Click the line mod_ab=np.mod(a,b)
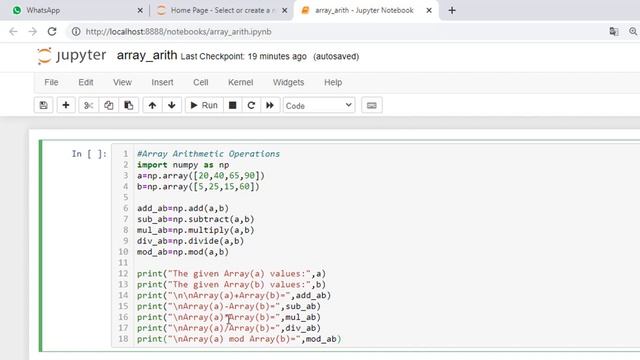This screenshot has width=640, height=360. point(183,252)
